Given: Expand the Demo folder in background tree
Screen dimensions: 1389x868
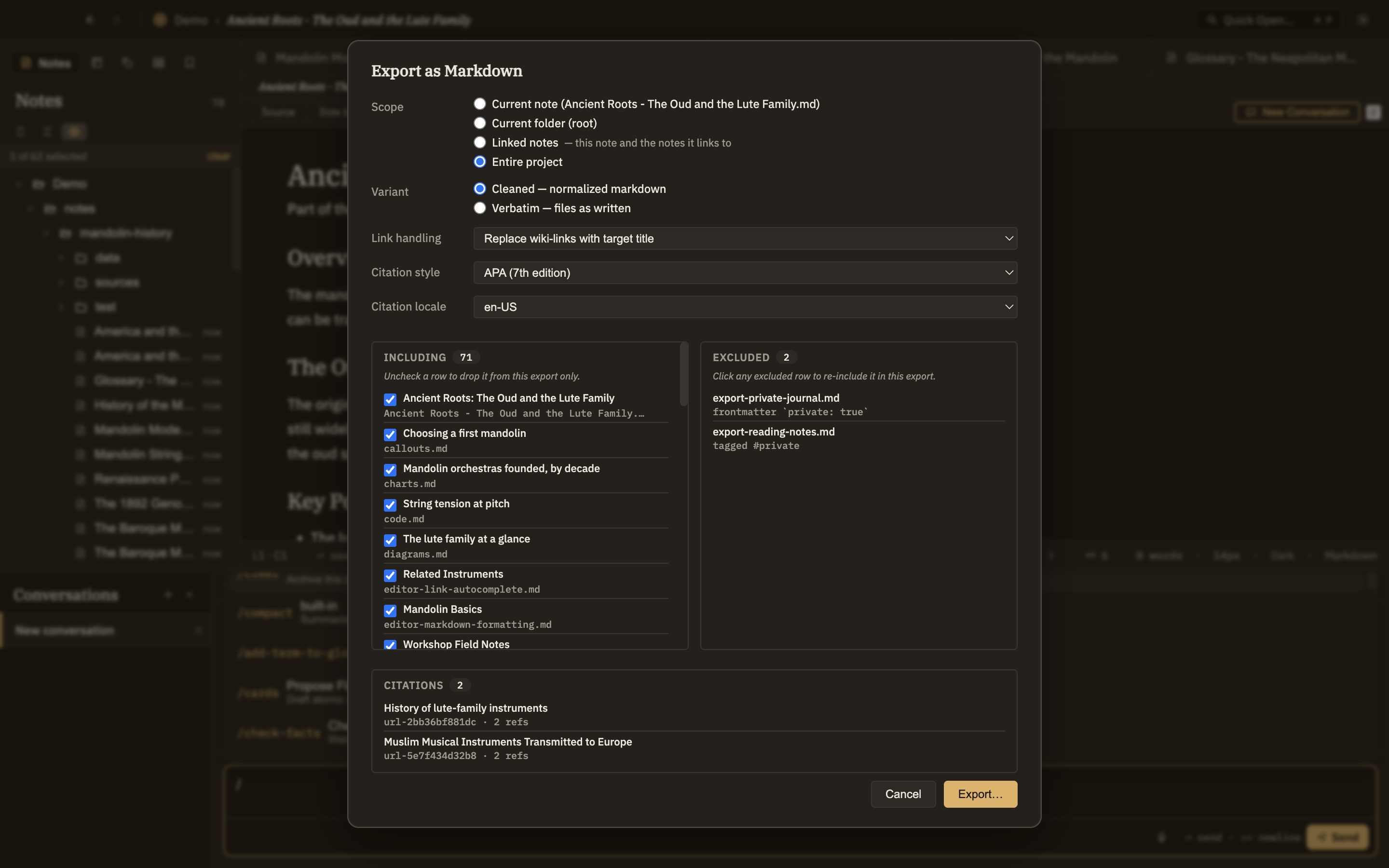Looking at the screenshot, I should pos(19,184).
